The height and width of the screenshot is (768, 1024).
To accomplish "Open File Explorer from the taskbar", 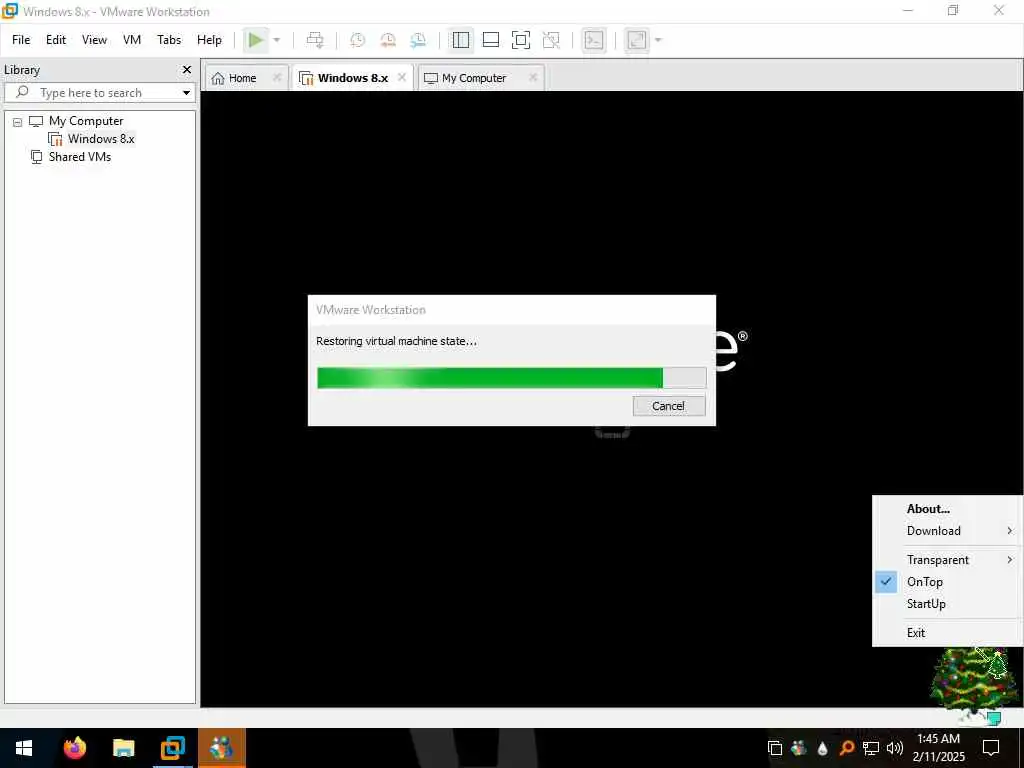I will (x=123, y=748).
